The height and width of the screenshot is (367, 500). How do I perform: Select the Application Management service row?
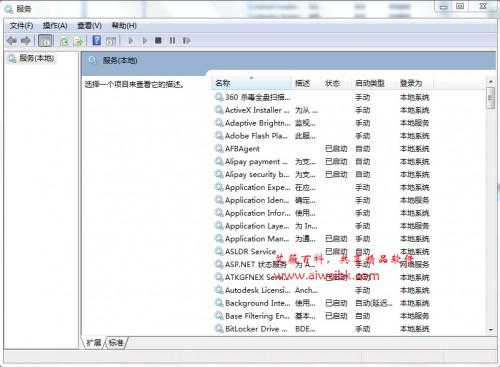click(322, 239)
